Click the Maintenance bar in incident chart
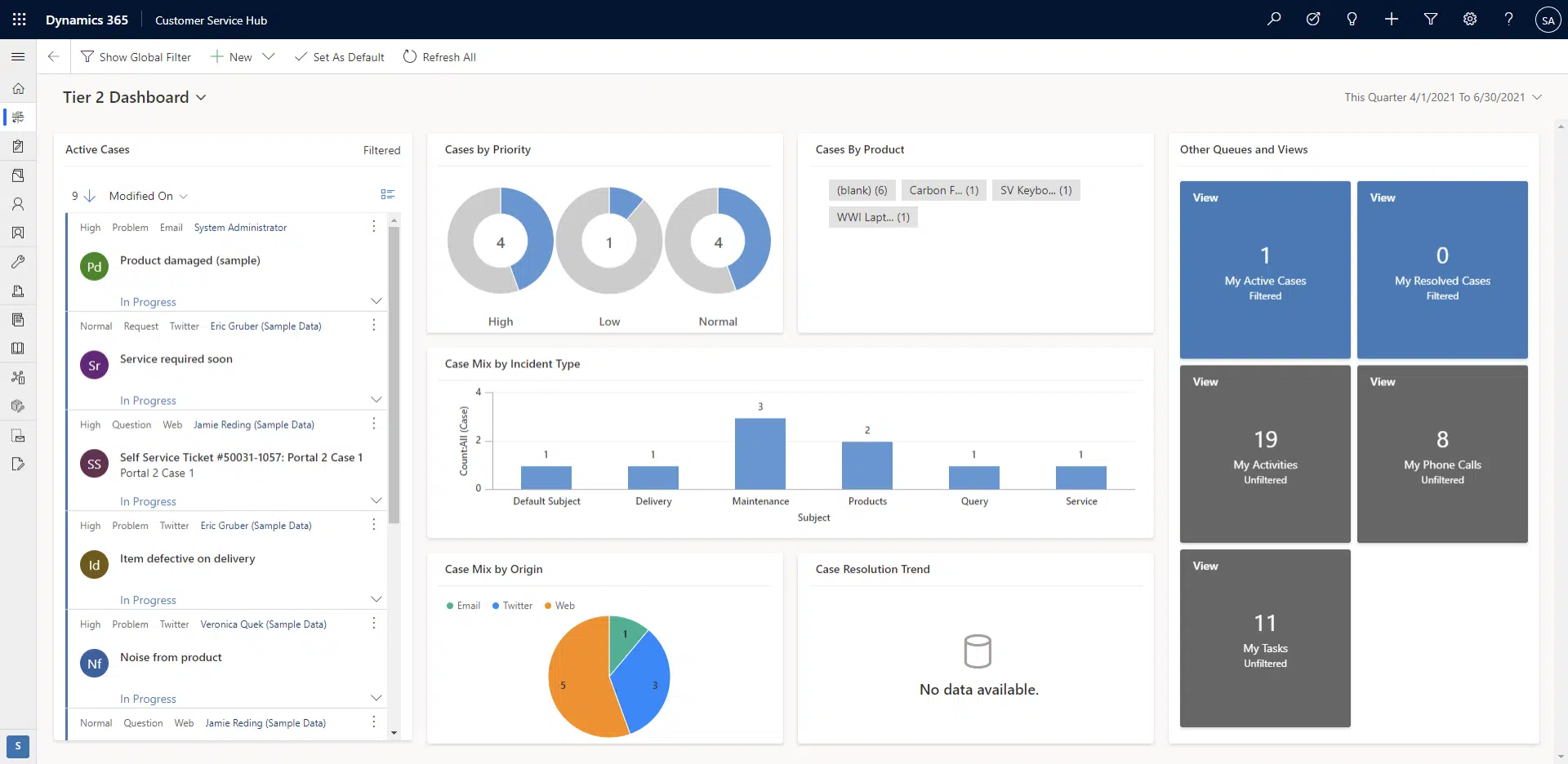This screenshot has height=764, width=1568. pos(760,454)
